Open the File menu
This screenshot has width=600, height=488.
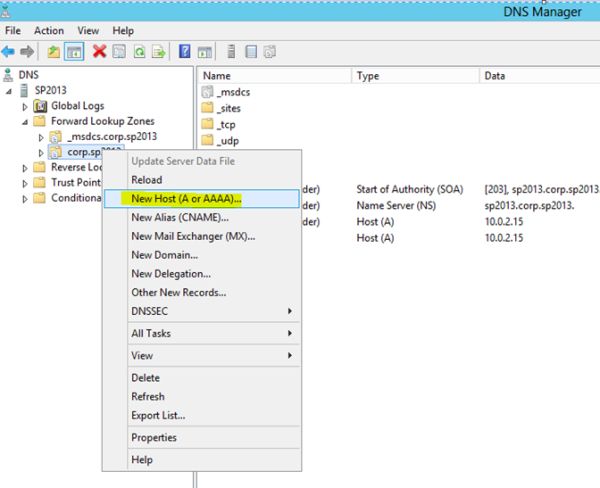coord(13,31)
